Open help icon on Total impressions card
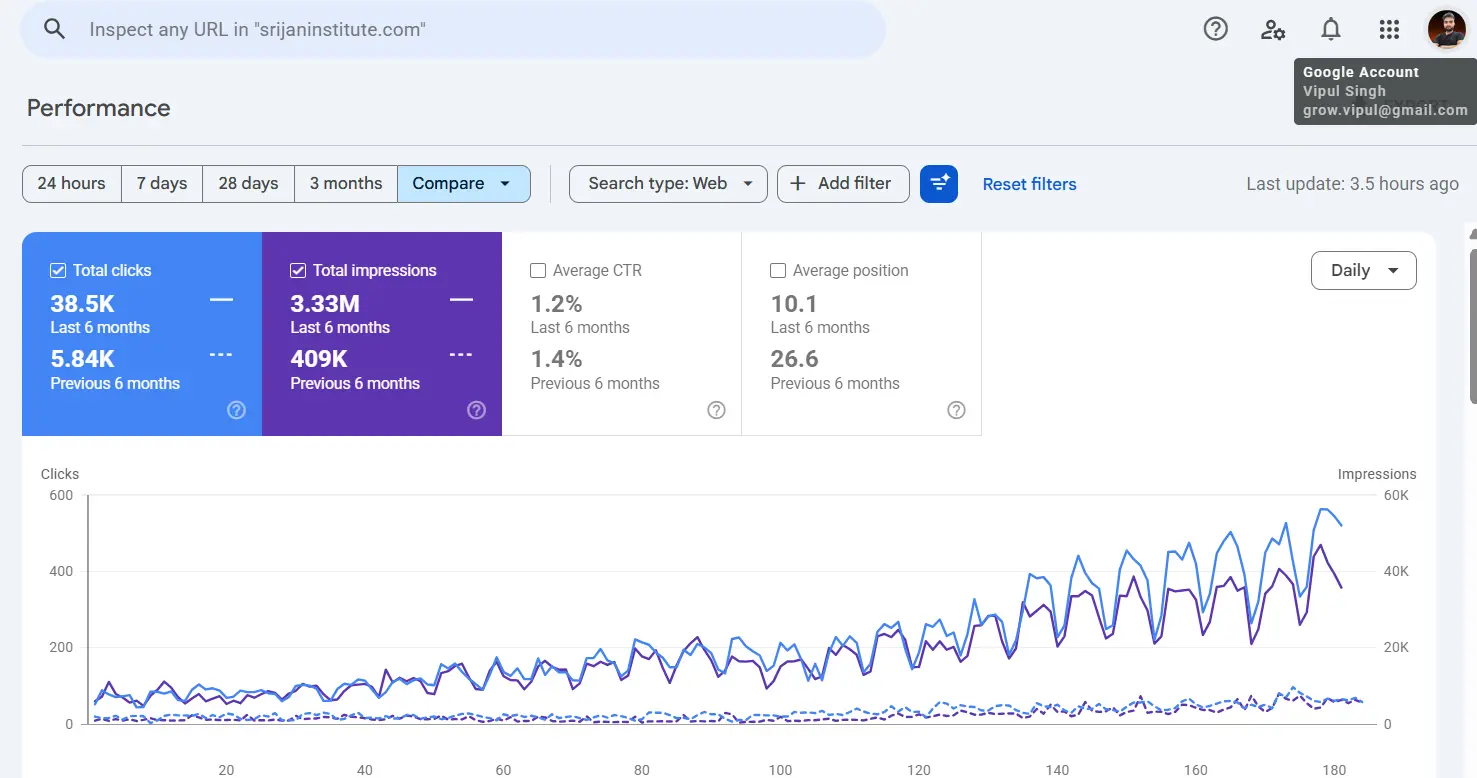 click(476, 410)
